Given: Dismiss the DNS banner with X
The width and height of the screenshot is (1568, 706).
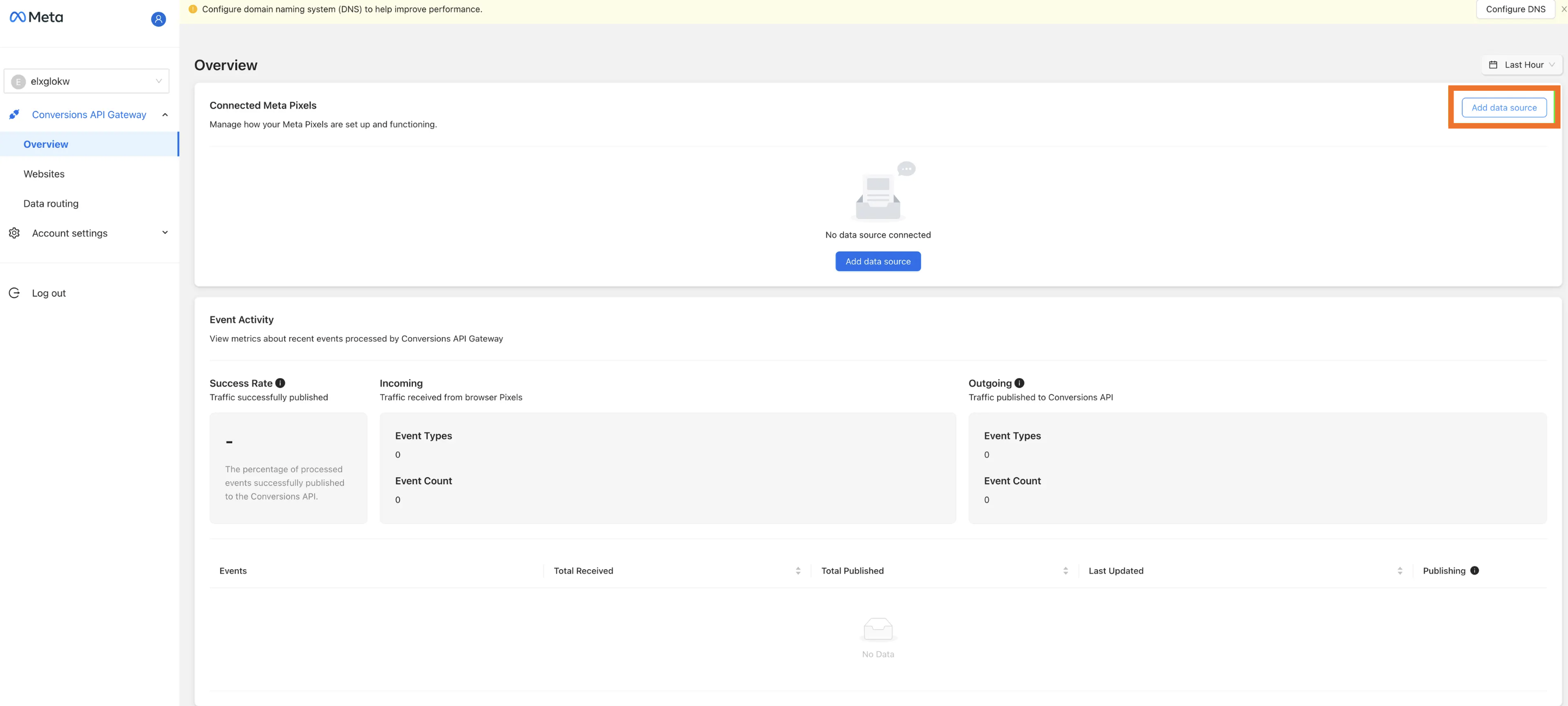Looking at the screenshot, I should [1563, 9].
